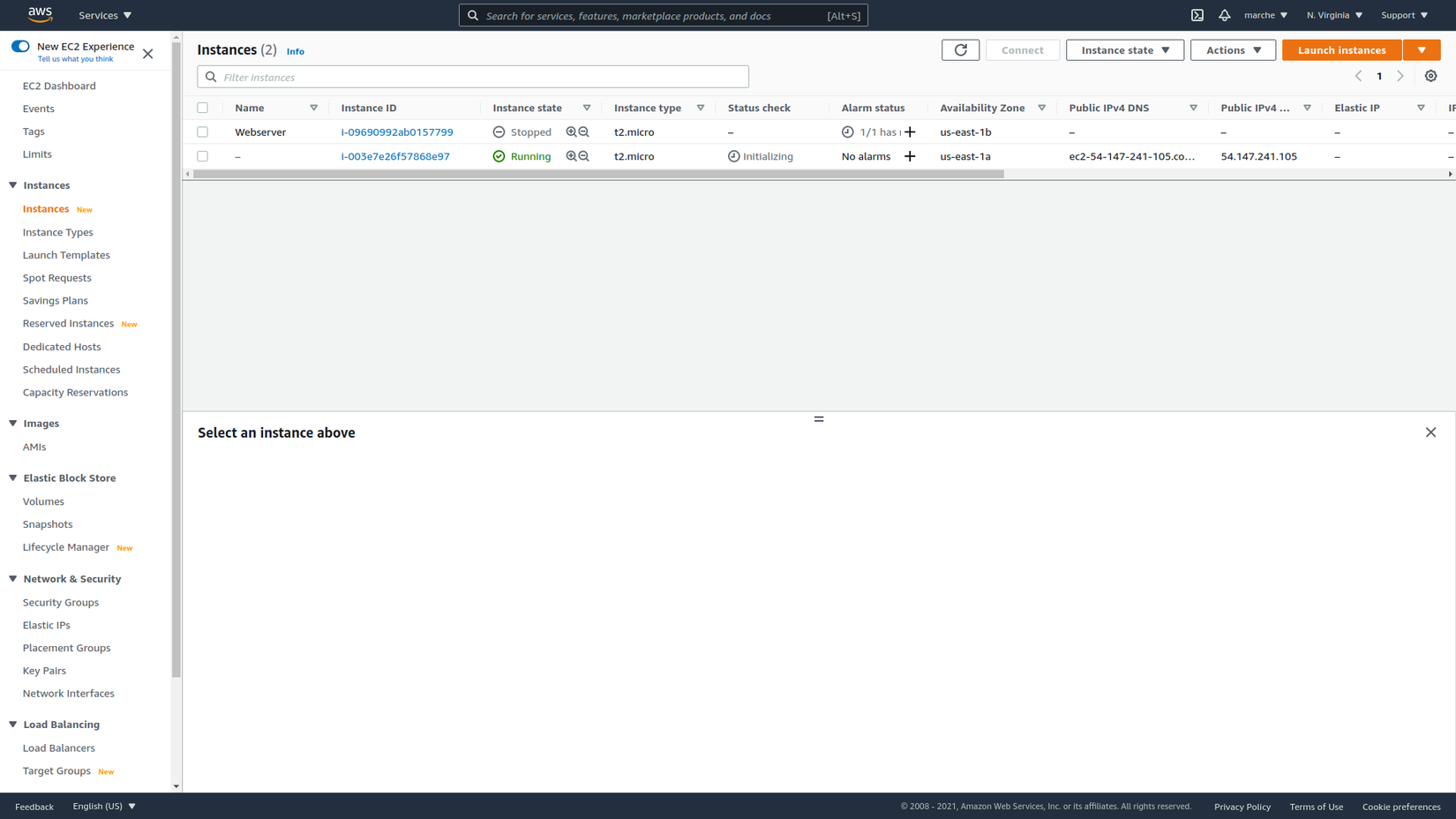The image size is (1456, 819).
Task: Click the alarm status clock icon for Webserver
Action: (x=847, y=132)
